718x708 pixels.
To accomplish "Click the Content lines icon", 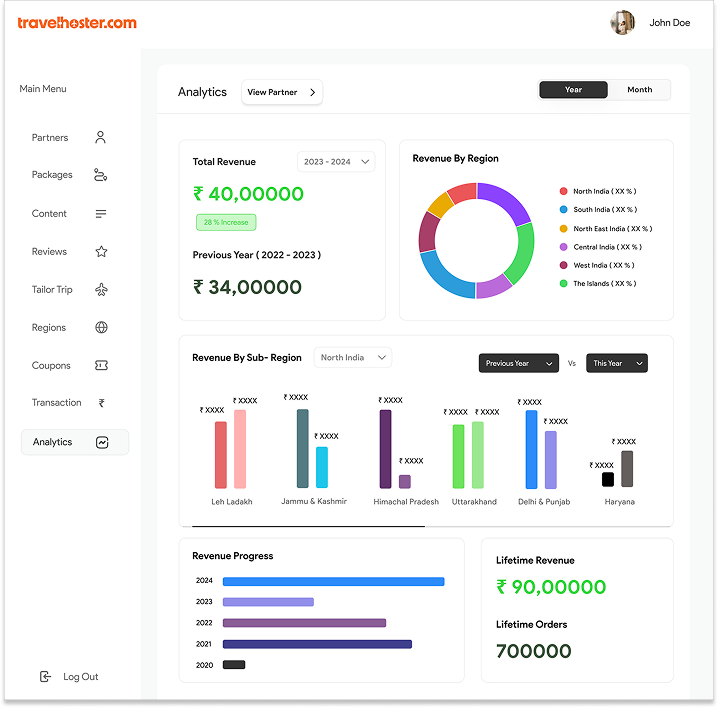I will click(101, 214).
